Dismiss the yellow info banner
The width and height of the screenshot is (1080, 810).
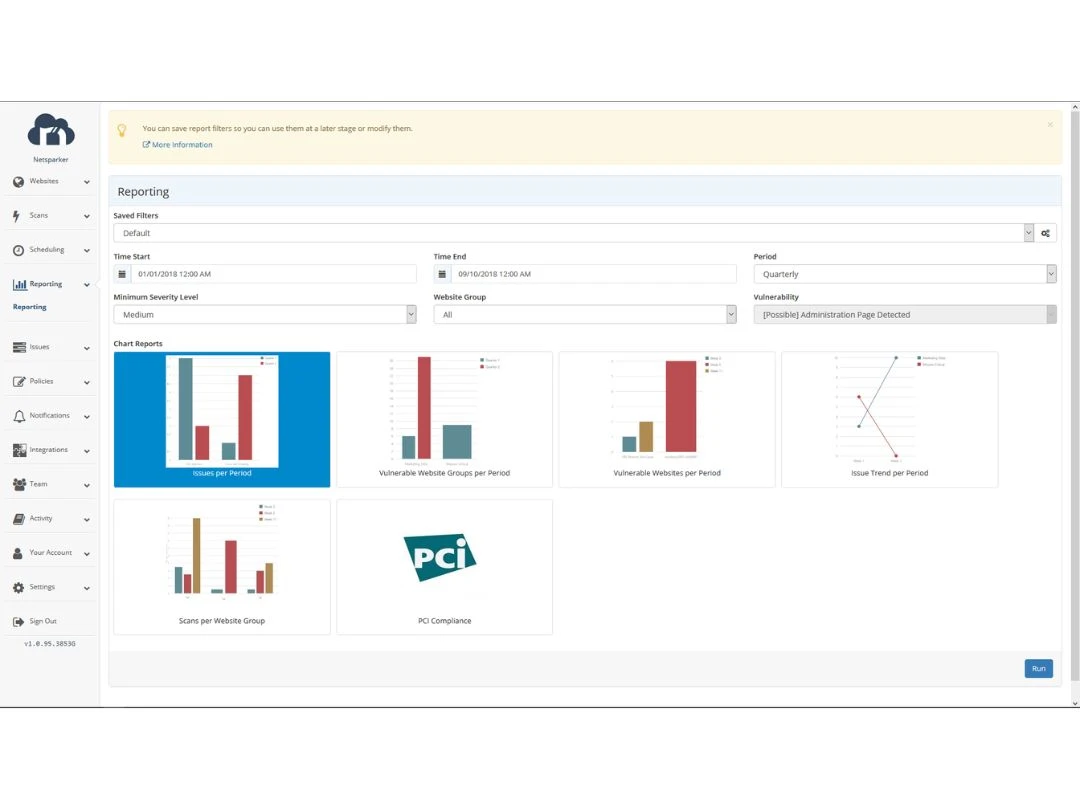click(x=1050, y=125)
